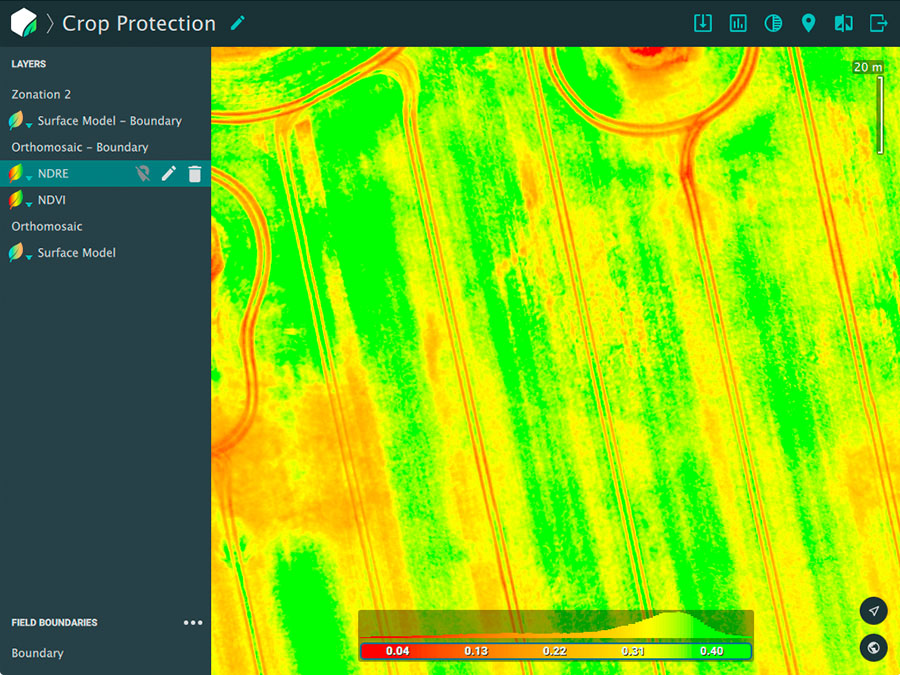Screen dimensions: 900x675
Task: Open the bar chart statistics icon
Action: 738,23
